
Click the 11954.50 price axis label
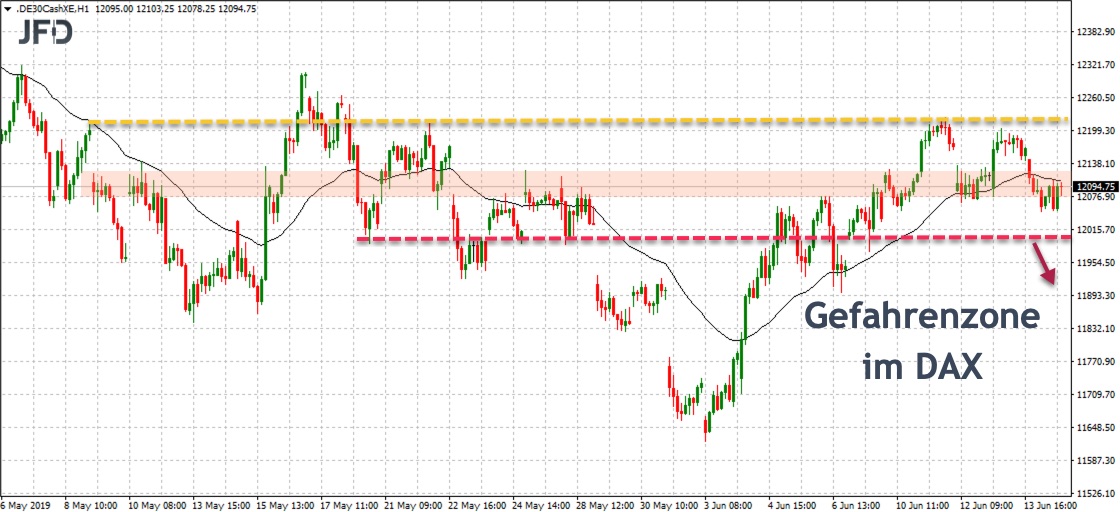[x=1095, y=263]
